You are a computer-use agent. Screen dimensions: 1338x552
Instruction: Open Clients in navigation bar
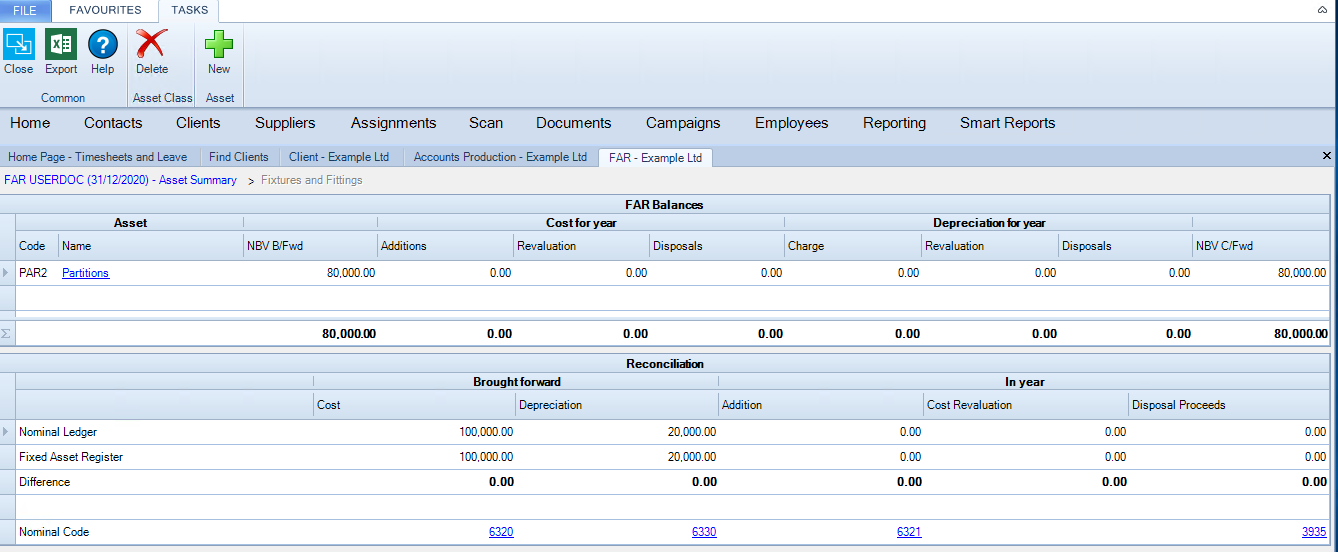198,123
